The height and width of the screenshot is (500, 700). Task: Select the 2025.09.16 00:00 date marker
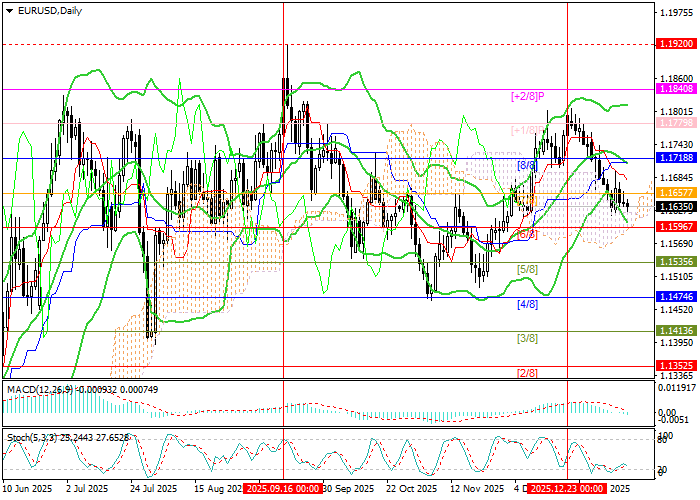283,489
